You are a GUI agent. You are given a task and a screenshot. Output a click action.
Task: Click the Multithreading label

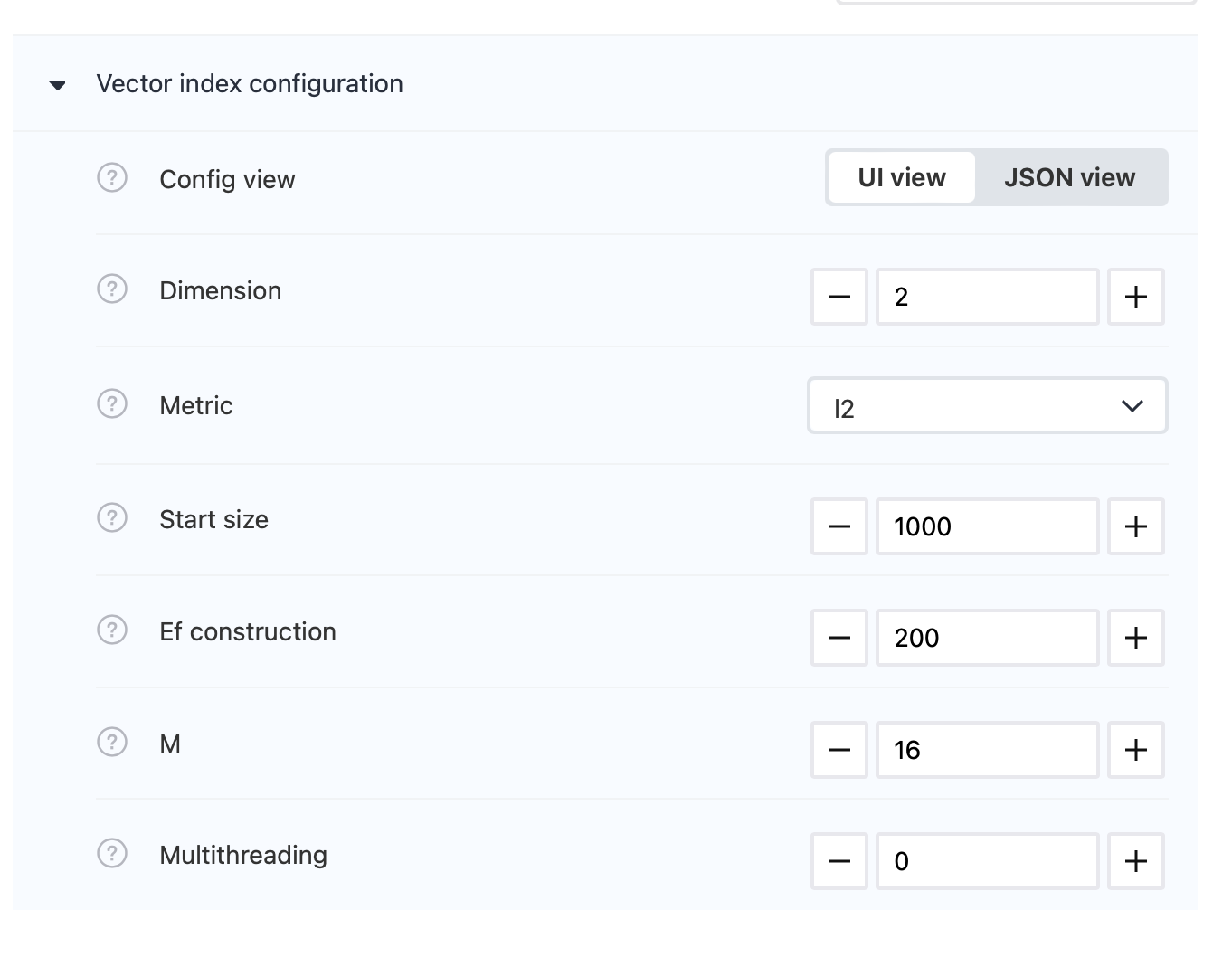tap(243, 856)
